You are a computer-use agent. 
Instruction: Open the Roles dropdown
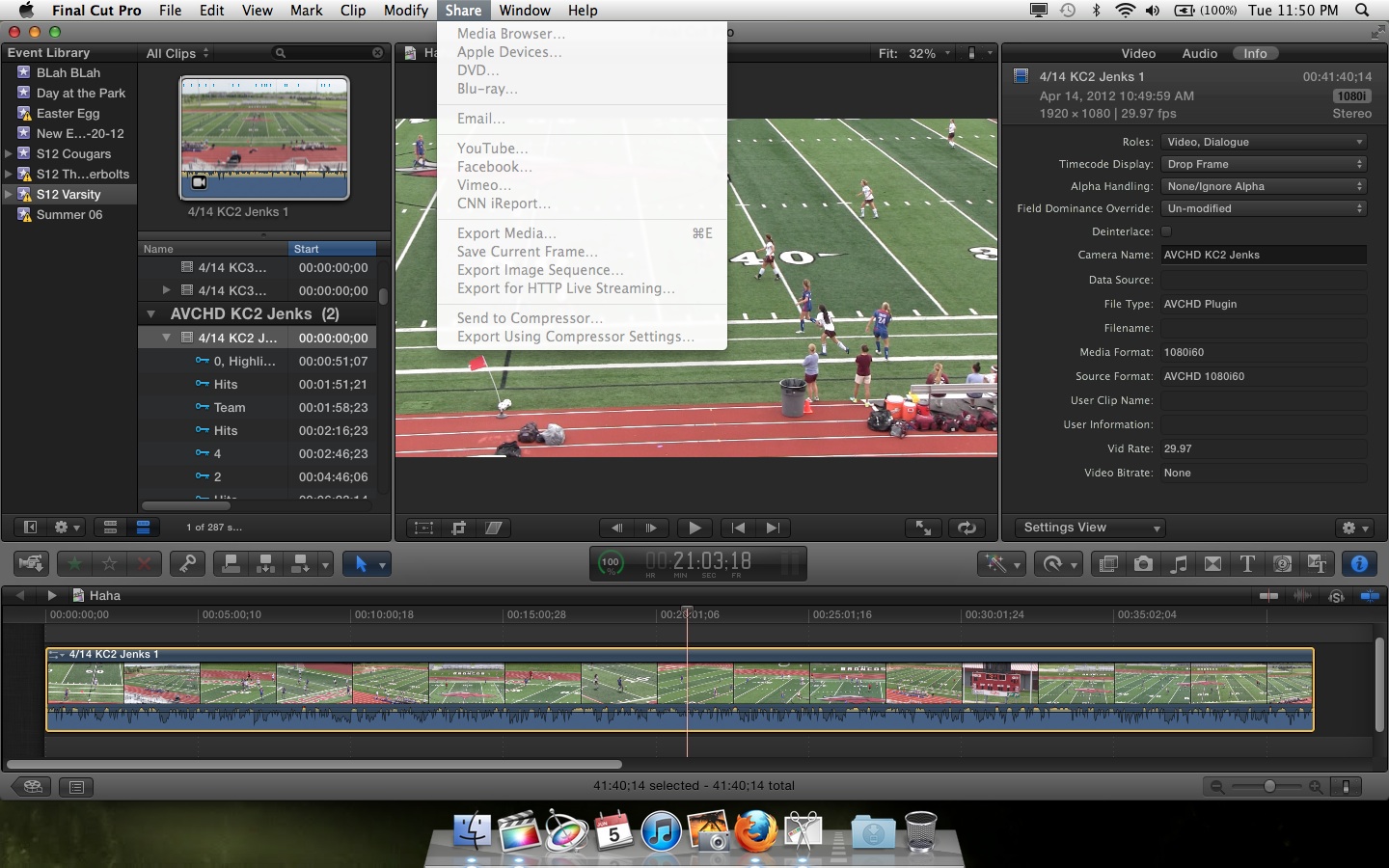pos(1264,142)
